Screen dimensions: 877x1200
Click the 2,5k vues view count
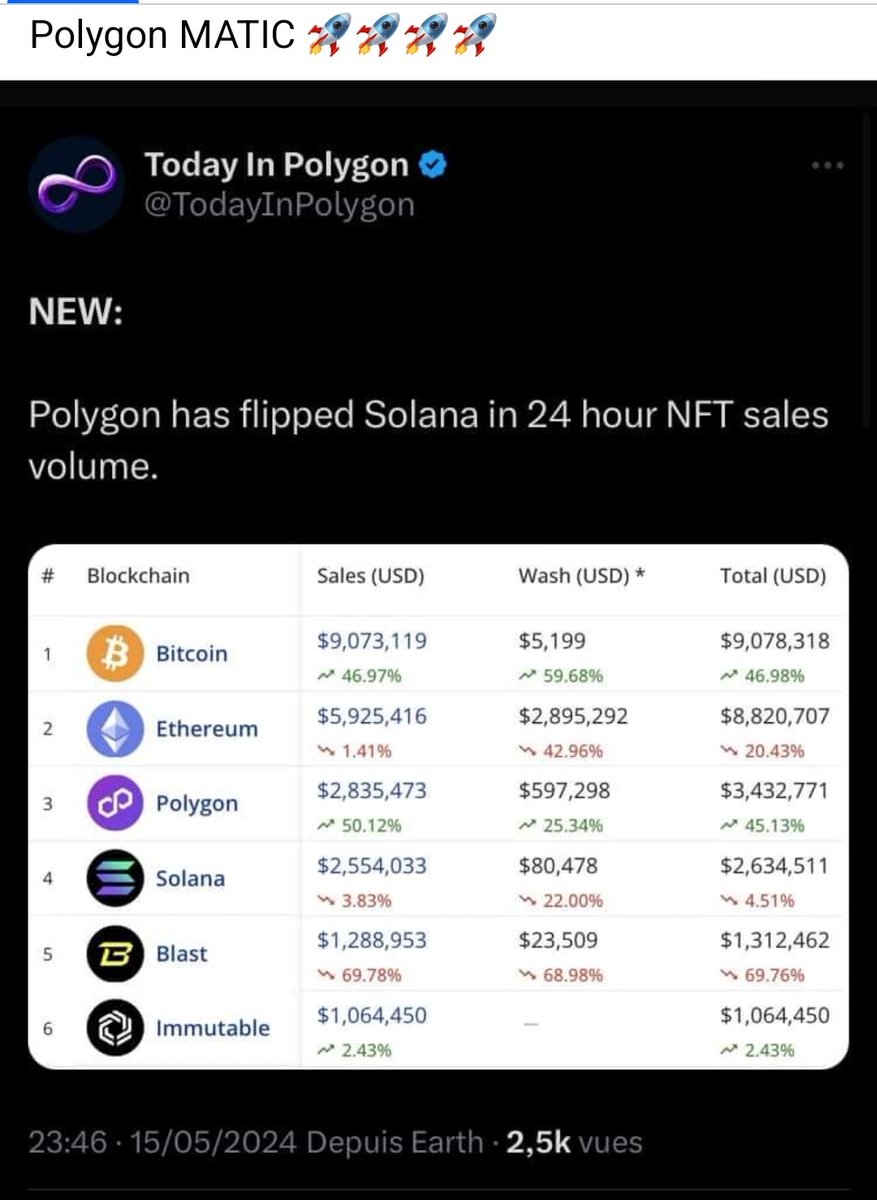point(574,1143)
